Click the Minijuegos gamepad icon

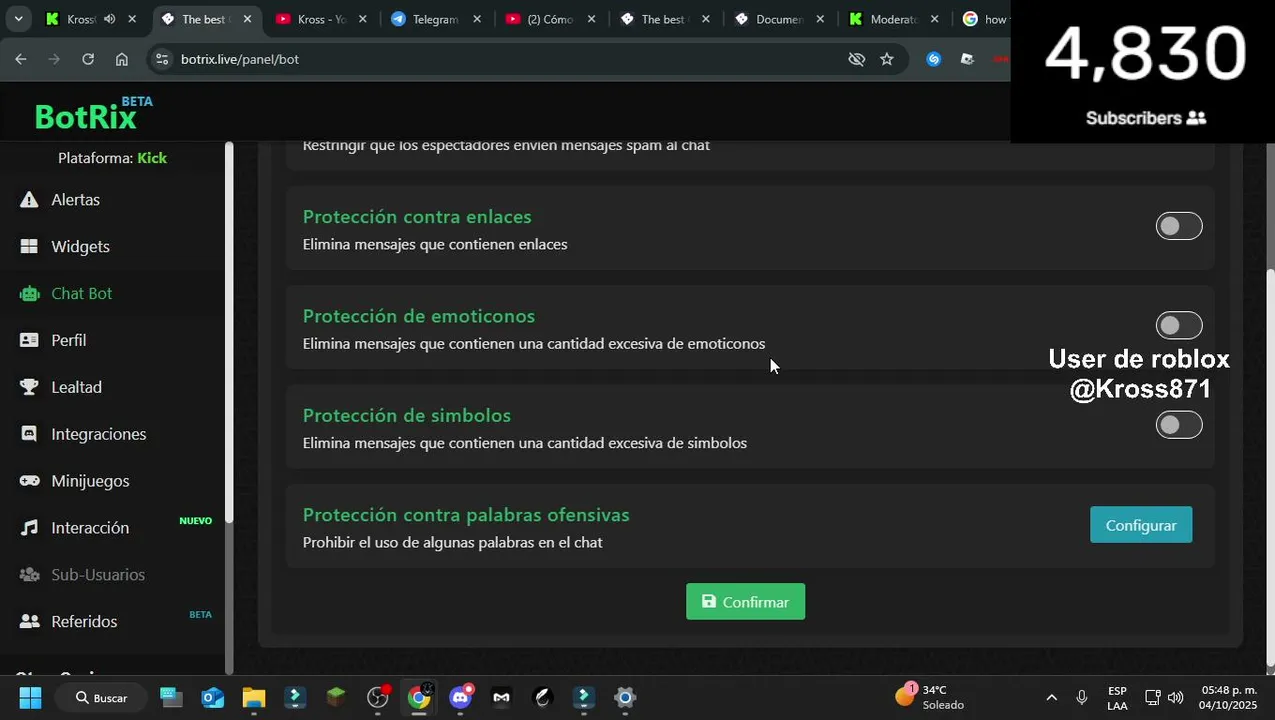pyautogui.click(x=30, y=481)
